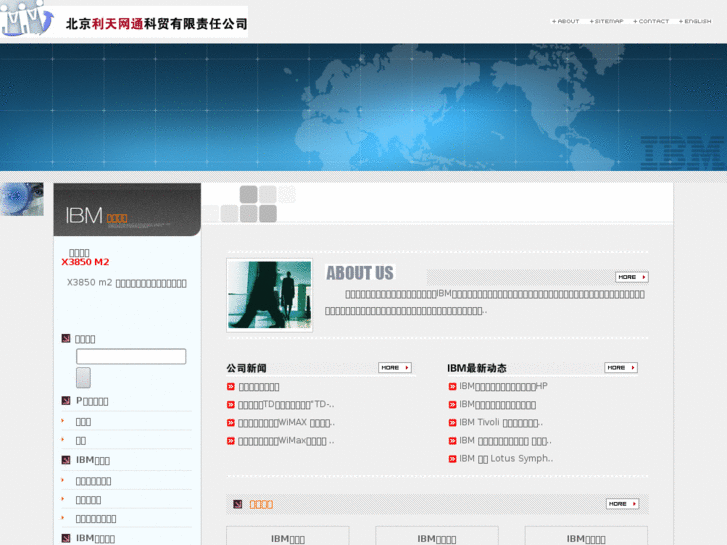Click the square icon beside third sidebar IBM heading
727x545 pixels.
(66, 460)
